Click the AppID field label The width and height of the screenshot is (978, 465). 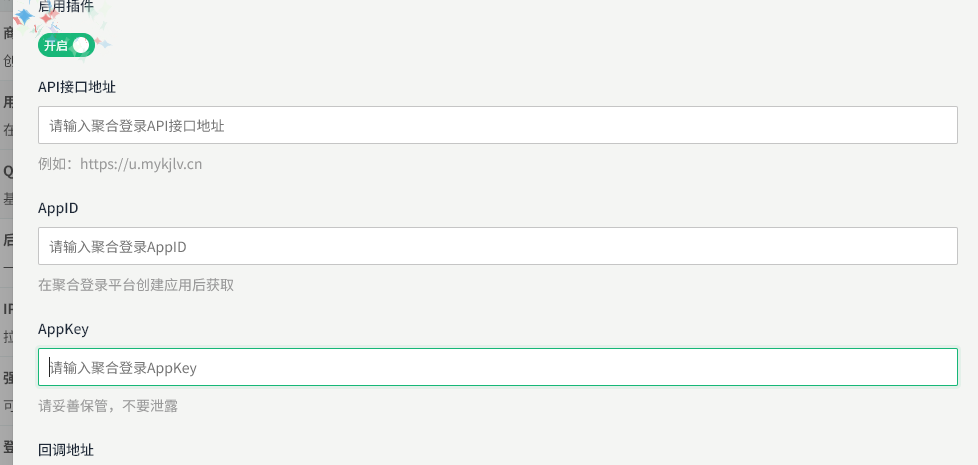coord(58,208)
